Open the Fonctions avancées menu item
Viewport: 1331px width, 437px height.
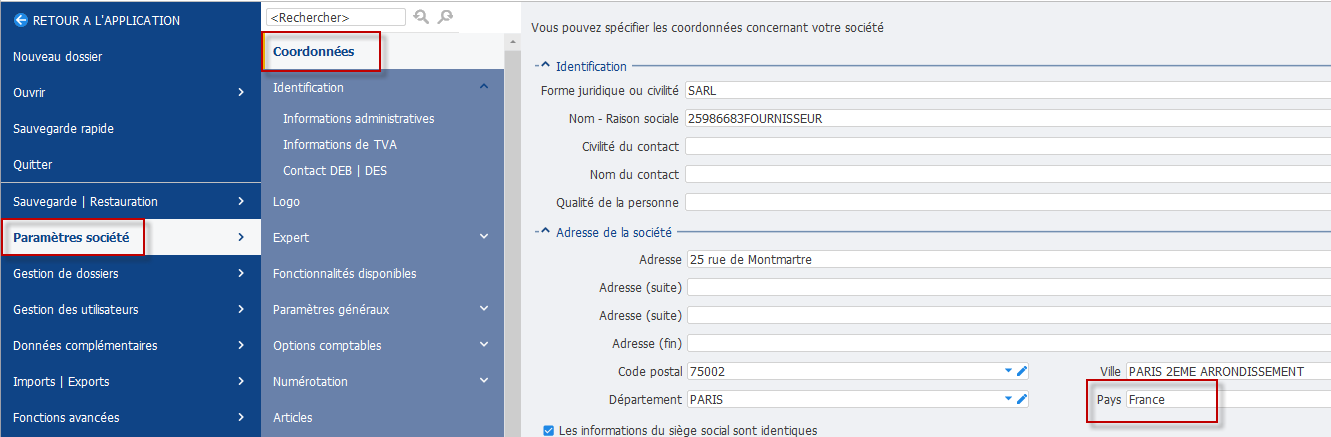click(x=130, y=417)
